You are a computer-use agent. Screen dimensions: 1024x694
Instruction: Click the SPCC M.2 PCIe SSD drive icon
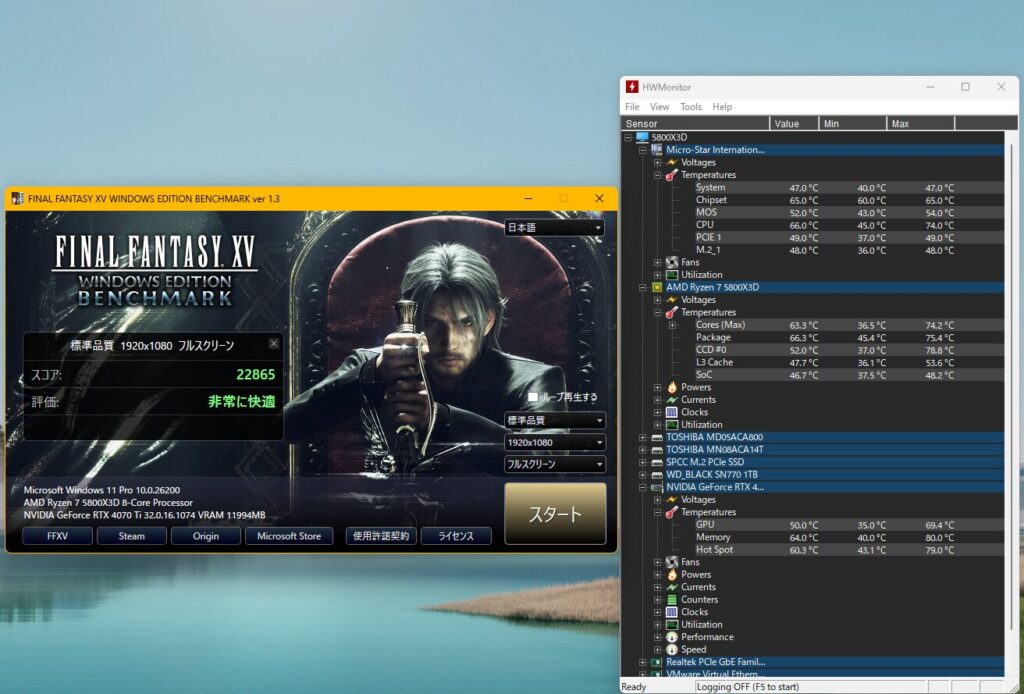(x=657, y=462)
